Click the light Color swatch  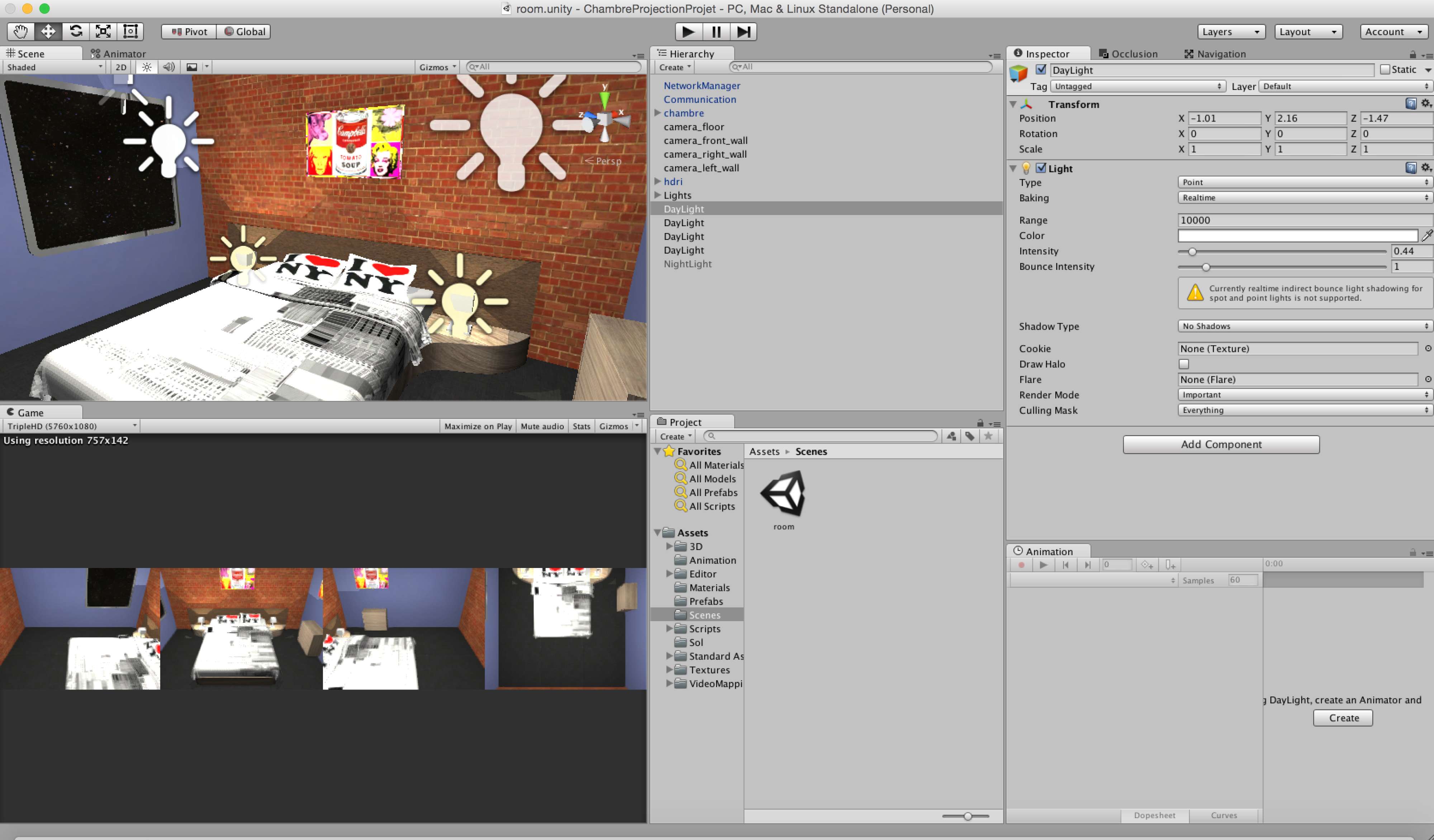[1297, 235]
